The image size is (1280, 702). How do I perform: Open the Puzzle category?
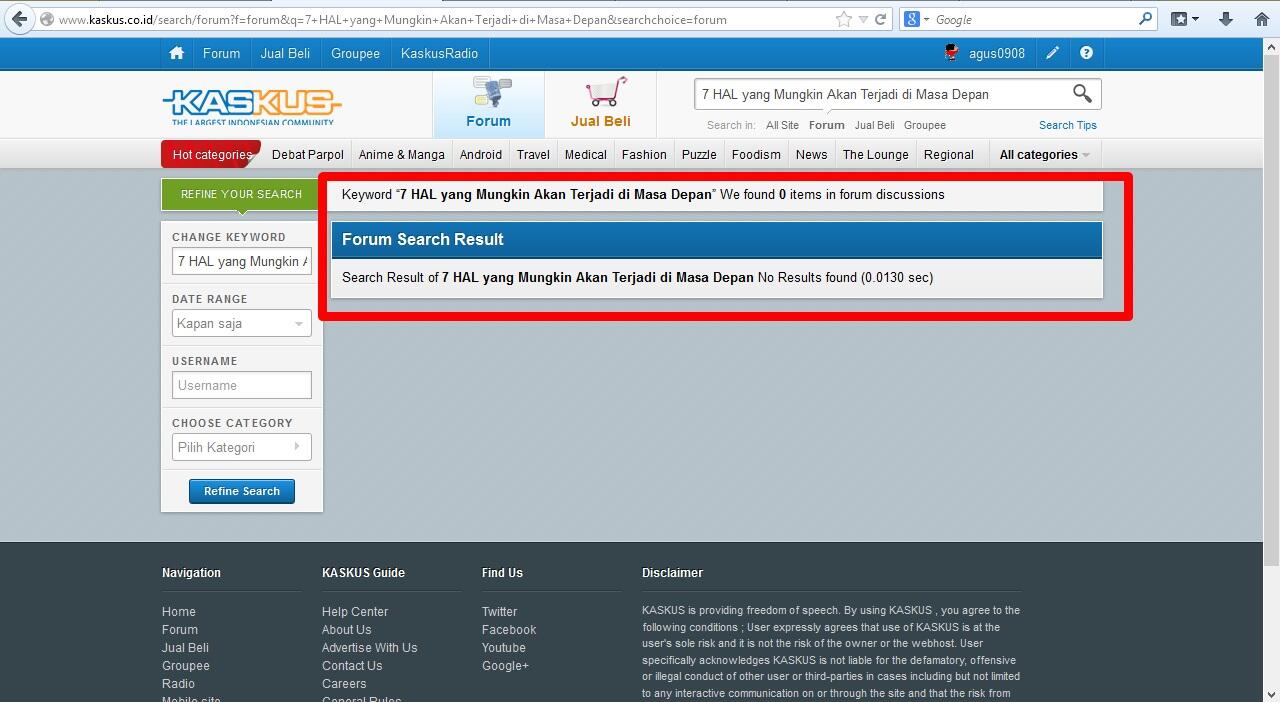click(699, 154)
